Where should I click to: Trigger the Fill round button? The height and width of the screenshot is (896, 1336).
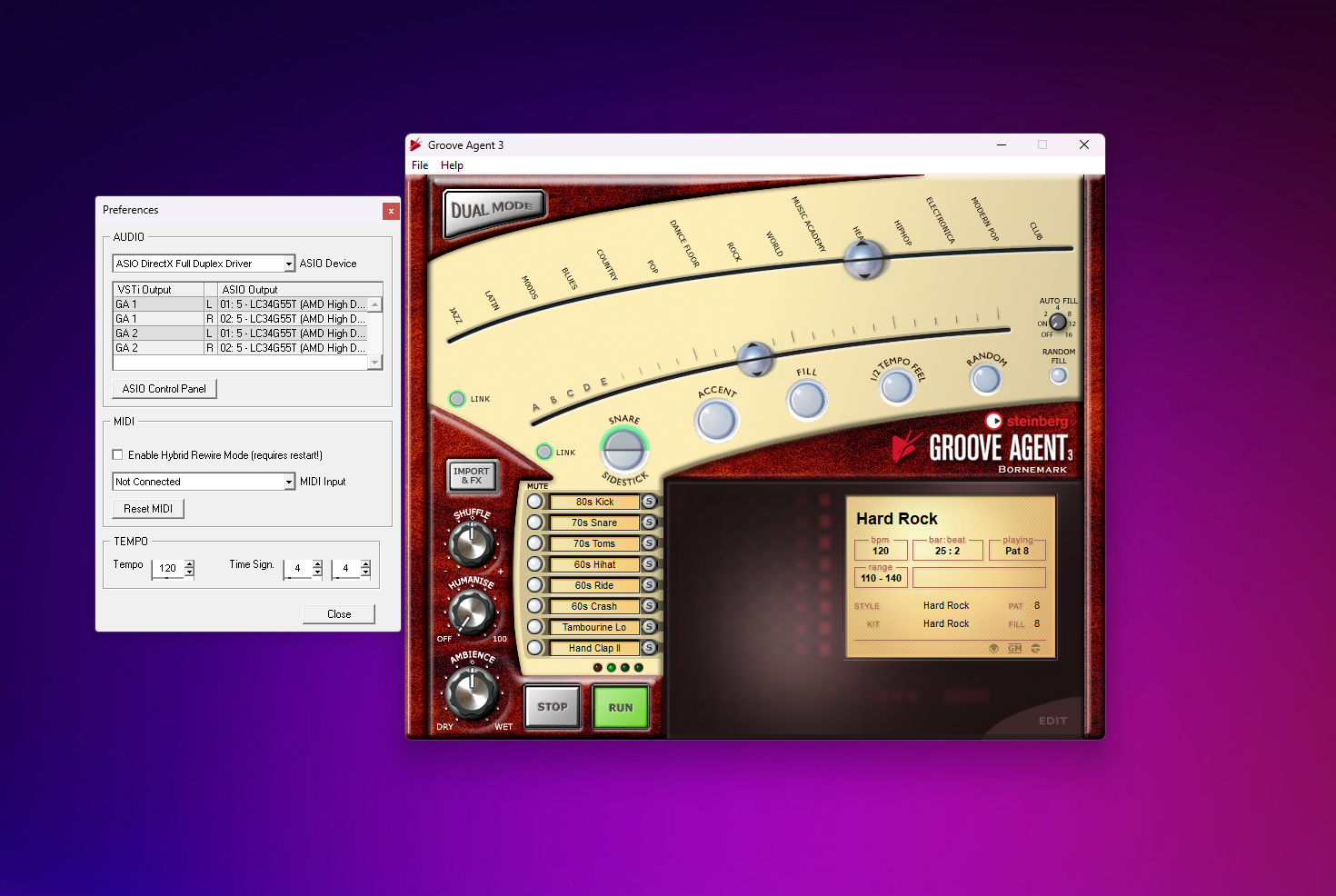pyautogui.click(x=806, y=401)
